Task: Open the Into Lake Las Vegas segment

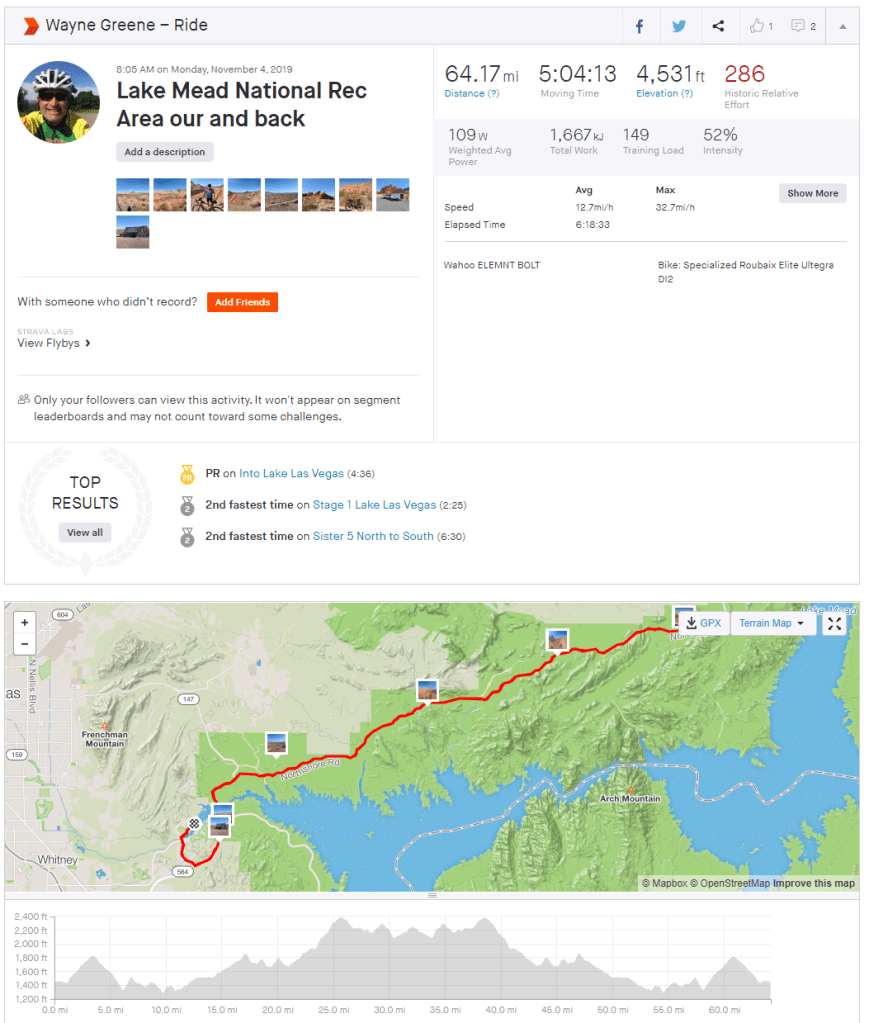Action: [x=291, y=473]
